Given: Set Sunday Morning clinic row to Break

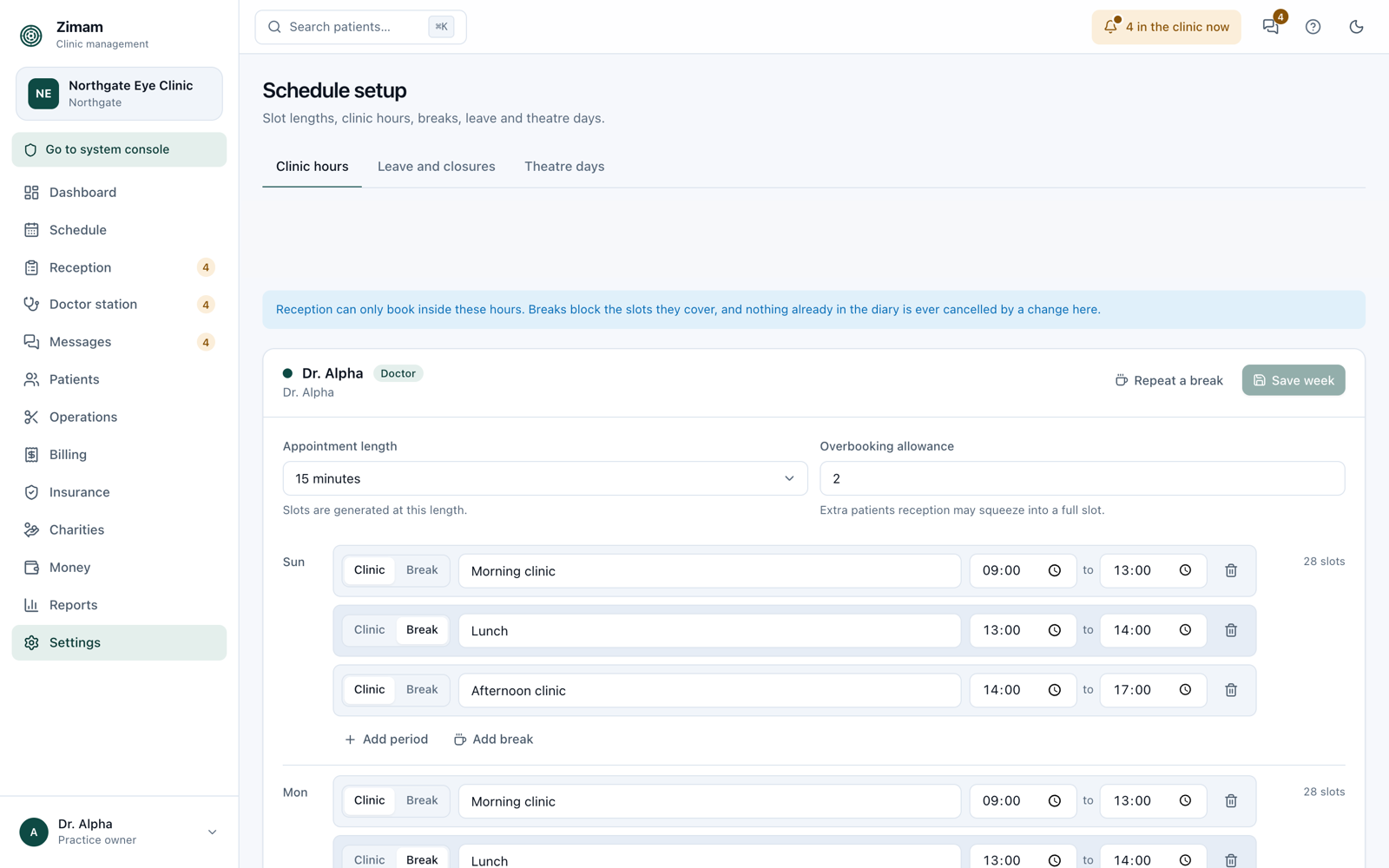Looking at the screenshot, I should pyautogui.click(x=422, y=570).
